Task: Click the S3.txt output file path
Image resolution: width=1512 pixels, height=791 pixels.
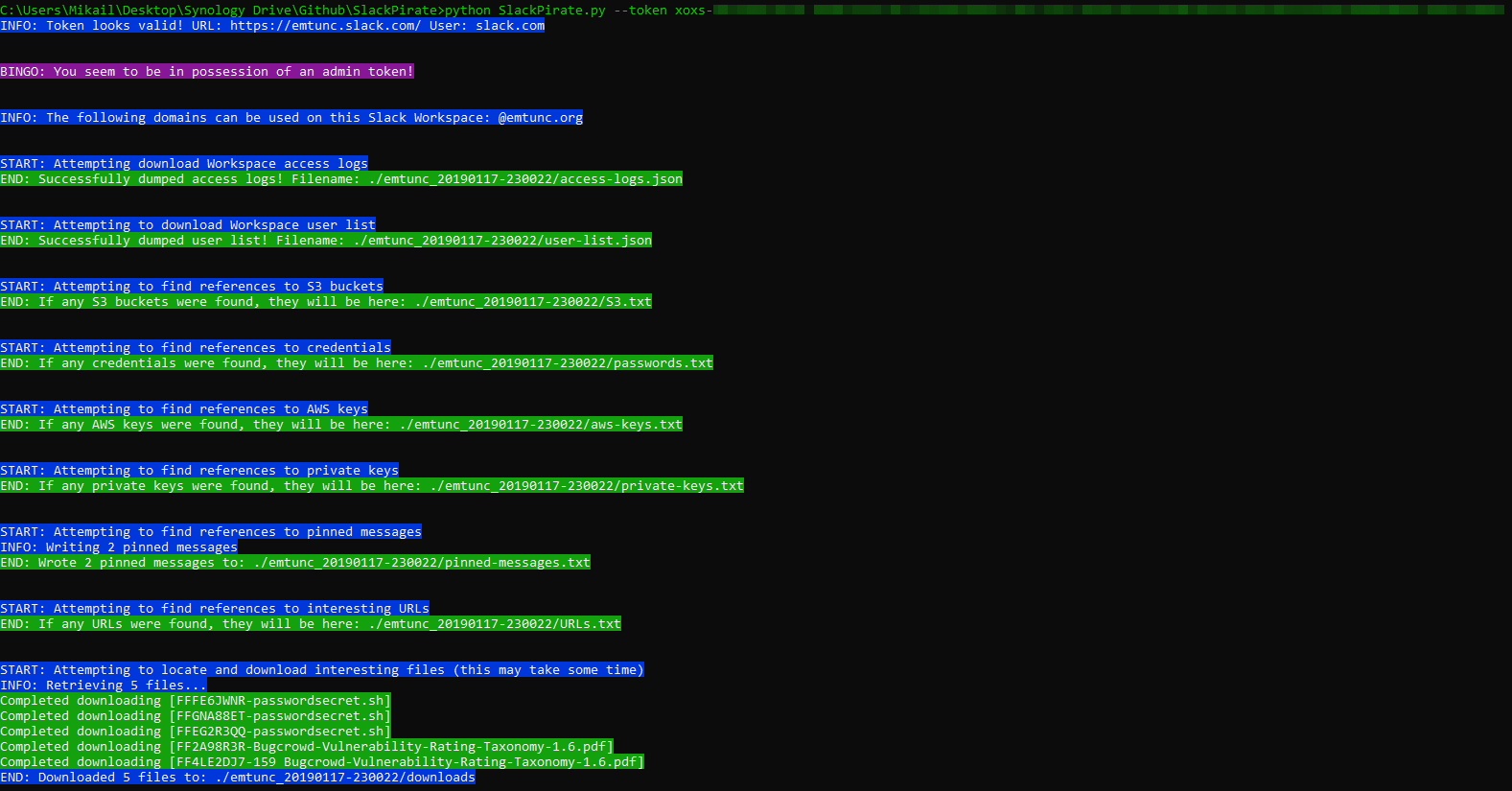Action: 533,302
